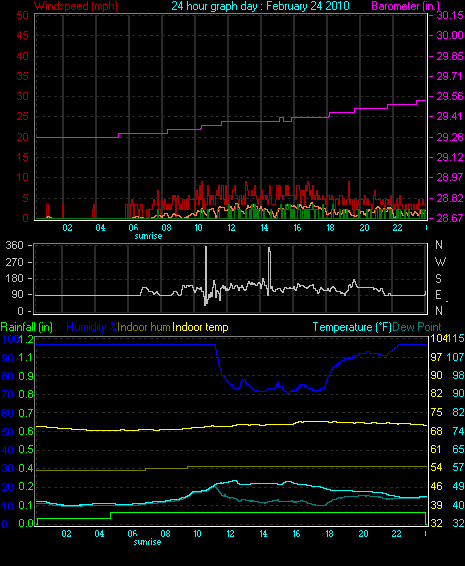Click the 28.67 barometer scale value
Viewport: 465px width, 566px height.
(x=450, y=218)
